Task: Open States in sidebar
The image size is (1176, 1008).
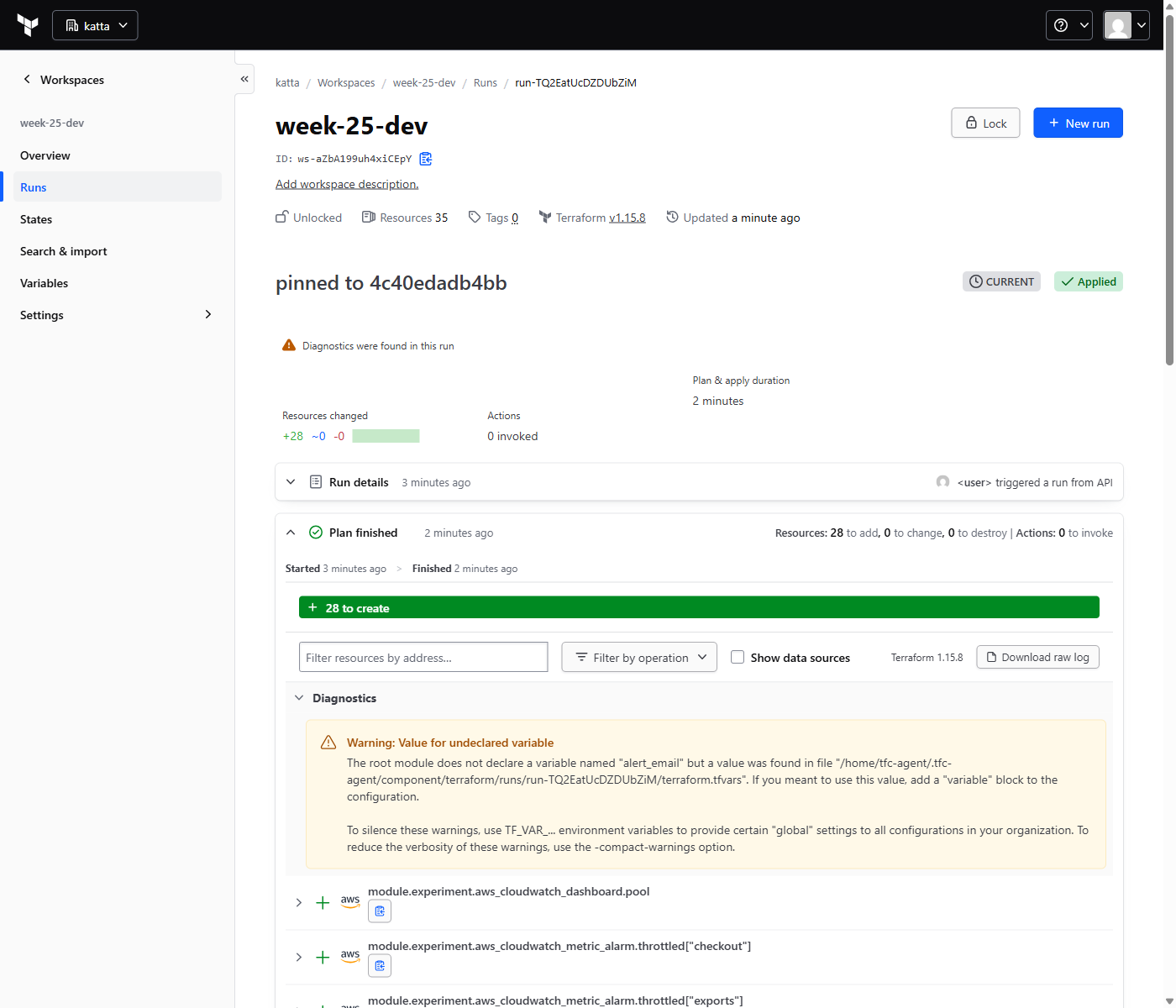Action: pos(118,219)
